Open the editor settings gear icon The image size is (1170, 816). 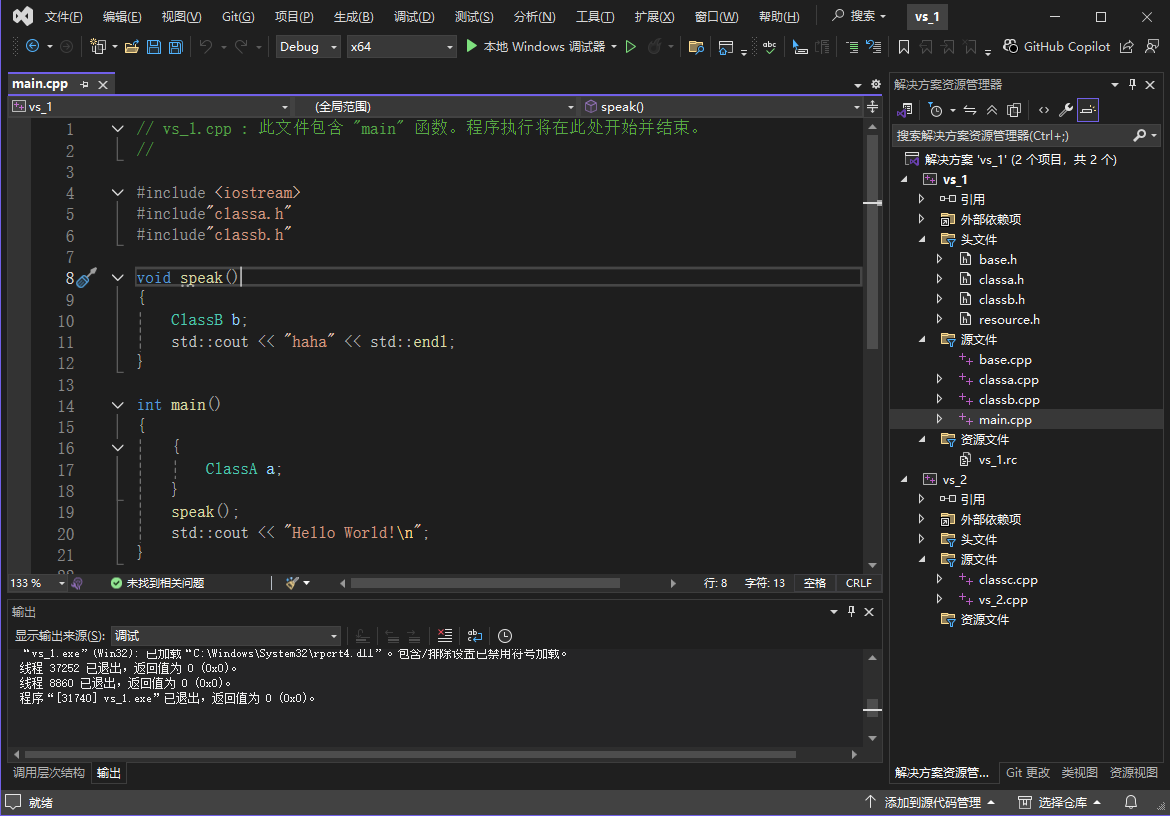click(x=876, y=84)
